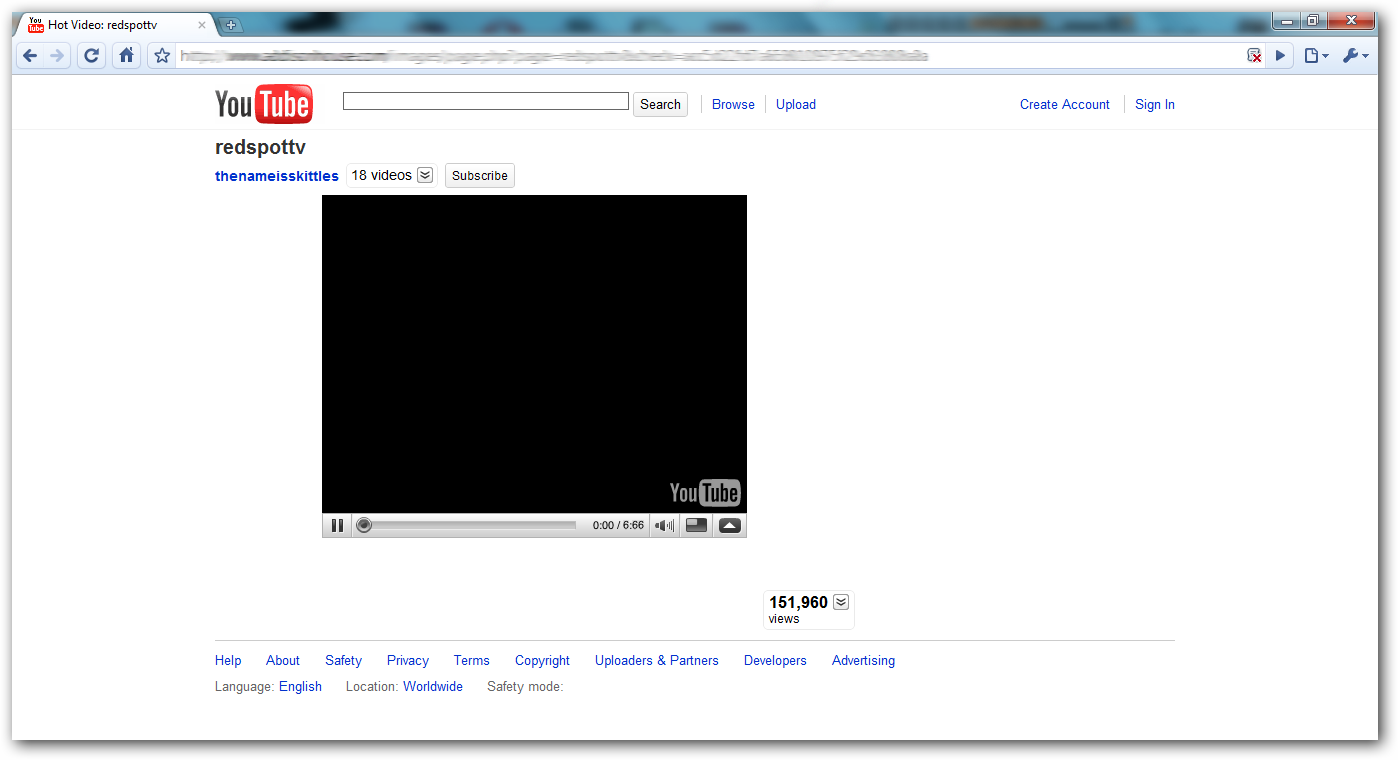Open the Upload link

796,104
